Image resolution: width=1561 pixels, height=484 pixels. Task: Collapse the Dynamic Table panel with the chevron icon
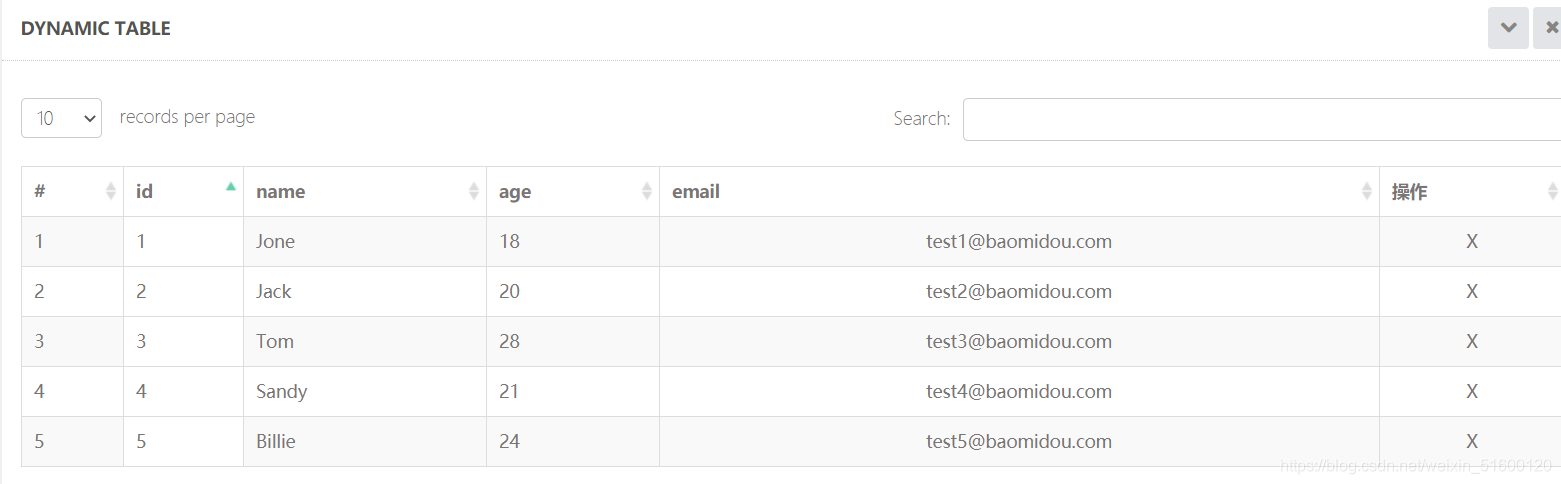[x=1508, y=28]
